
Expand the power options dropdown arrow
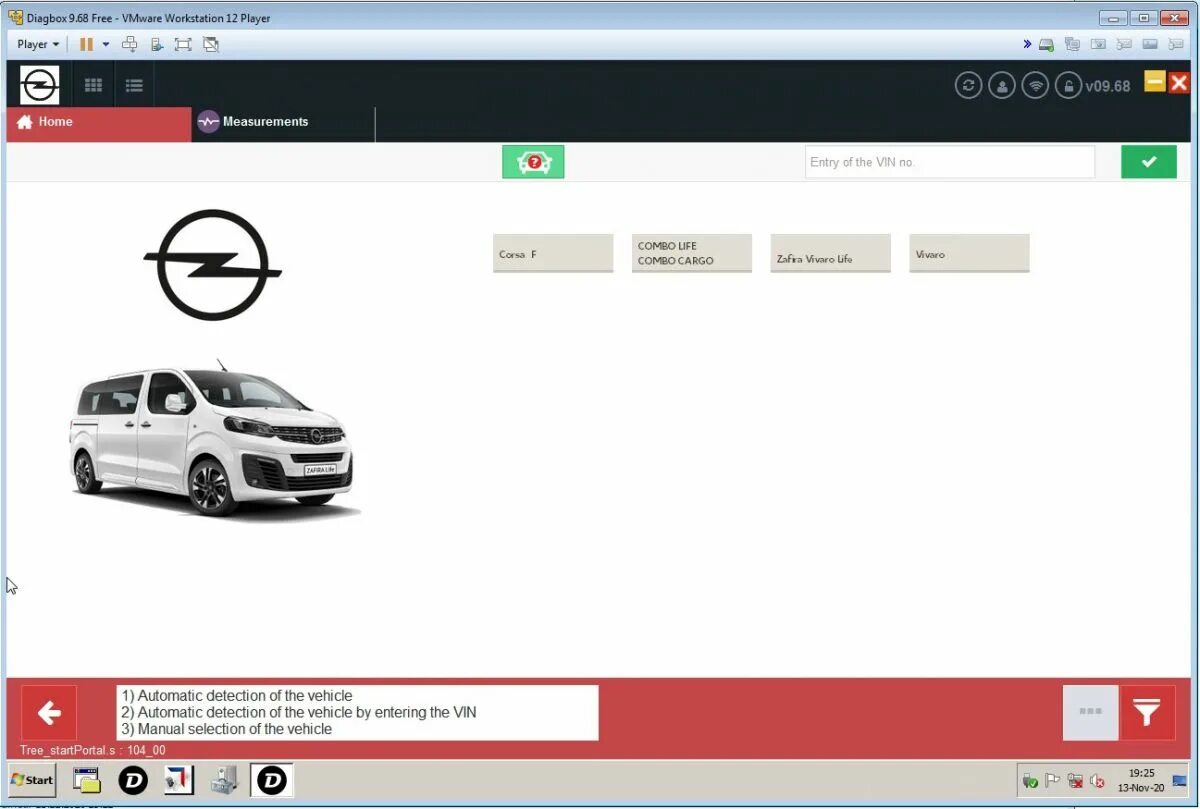coord(106,44)
